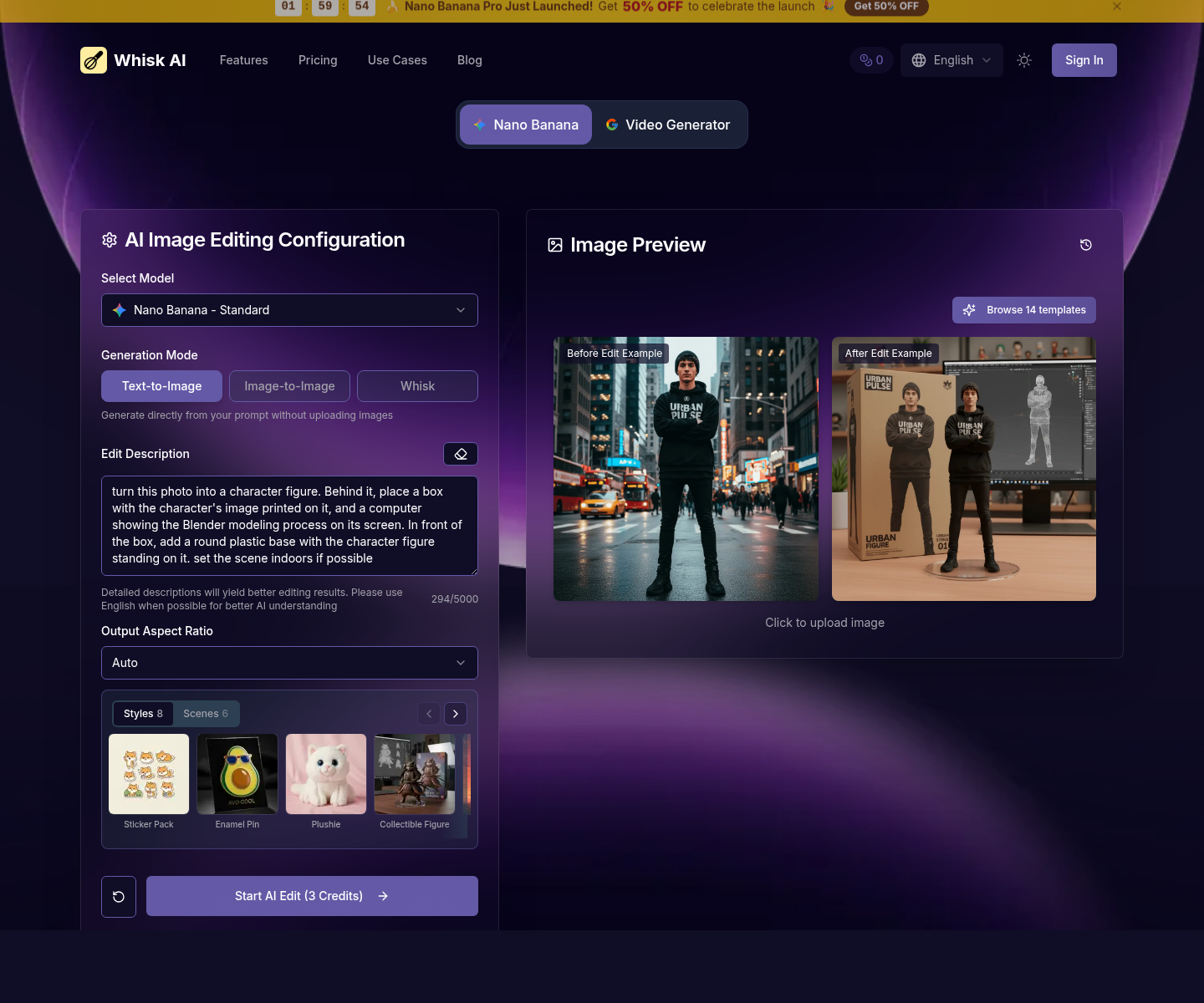1204x1003 pixels.
Task: Reset the configuration with the refresh button
Action: [119, 897]
